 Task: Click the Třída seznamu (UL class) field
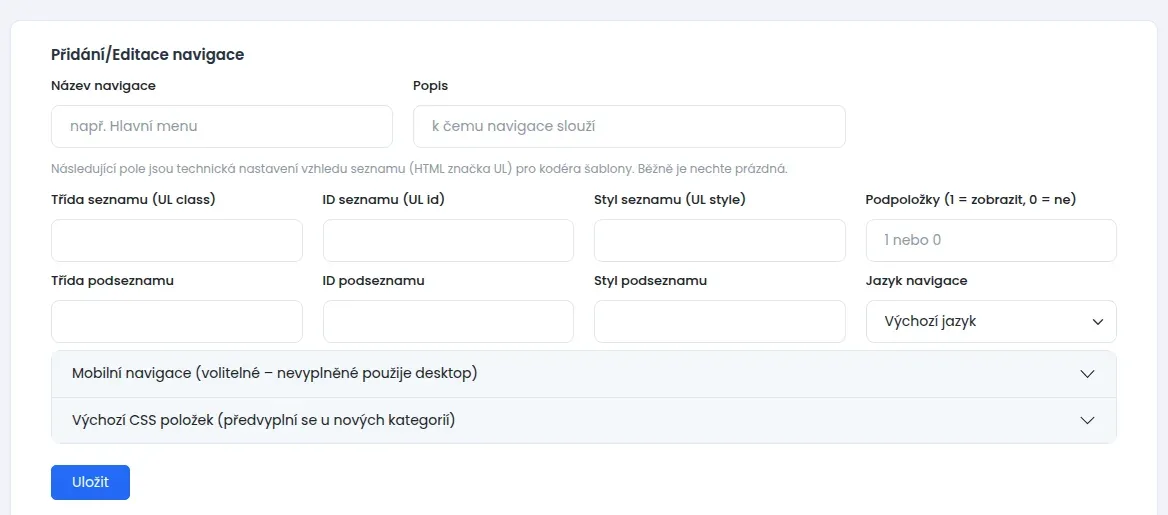pyautogui.click(x=177, y=241)
